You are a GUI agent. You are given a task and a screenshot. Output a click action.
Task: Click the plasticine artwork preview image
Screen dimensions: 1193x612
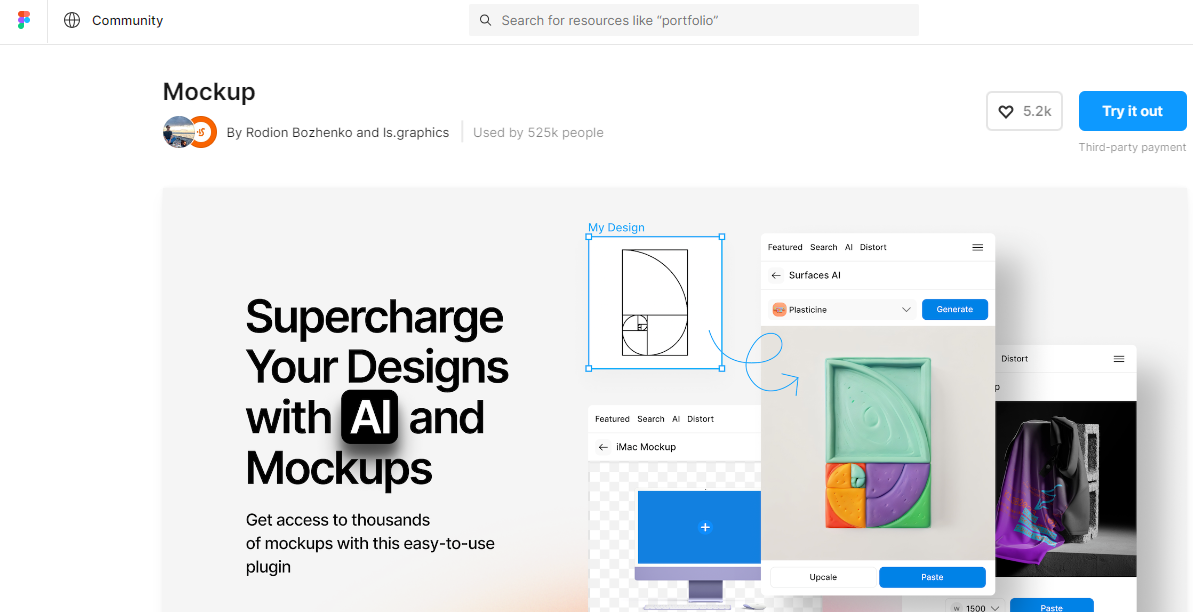pos(877,443)
